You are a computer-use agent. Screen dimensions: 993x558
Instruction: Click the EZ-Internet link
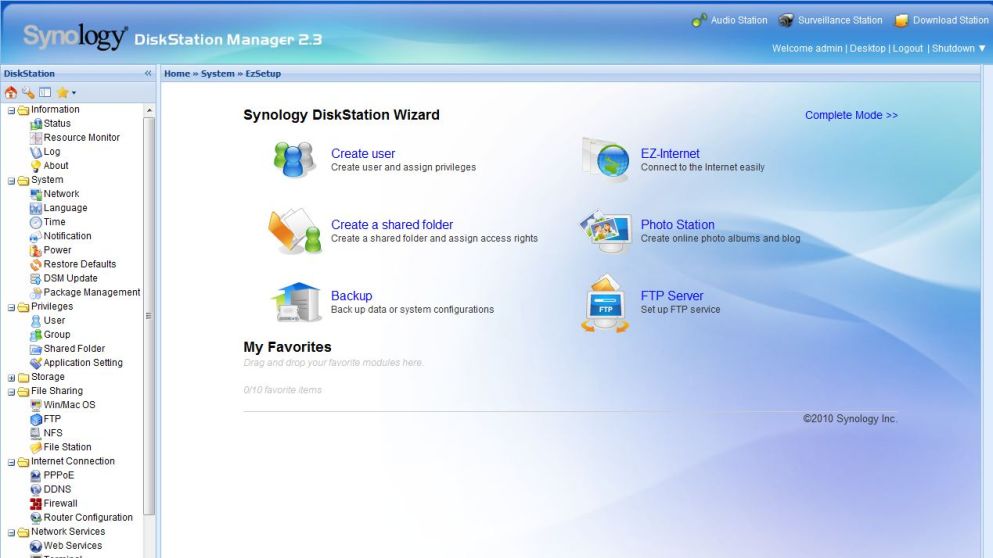point(670,153)
